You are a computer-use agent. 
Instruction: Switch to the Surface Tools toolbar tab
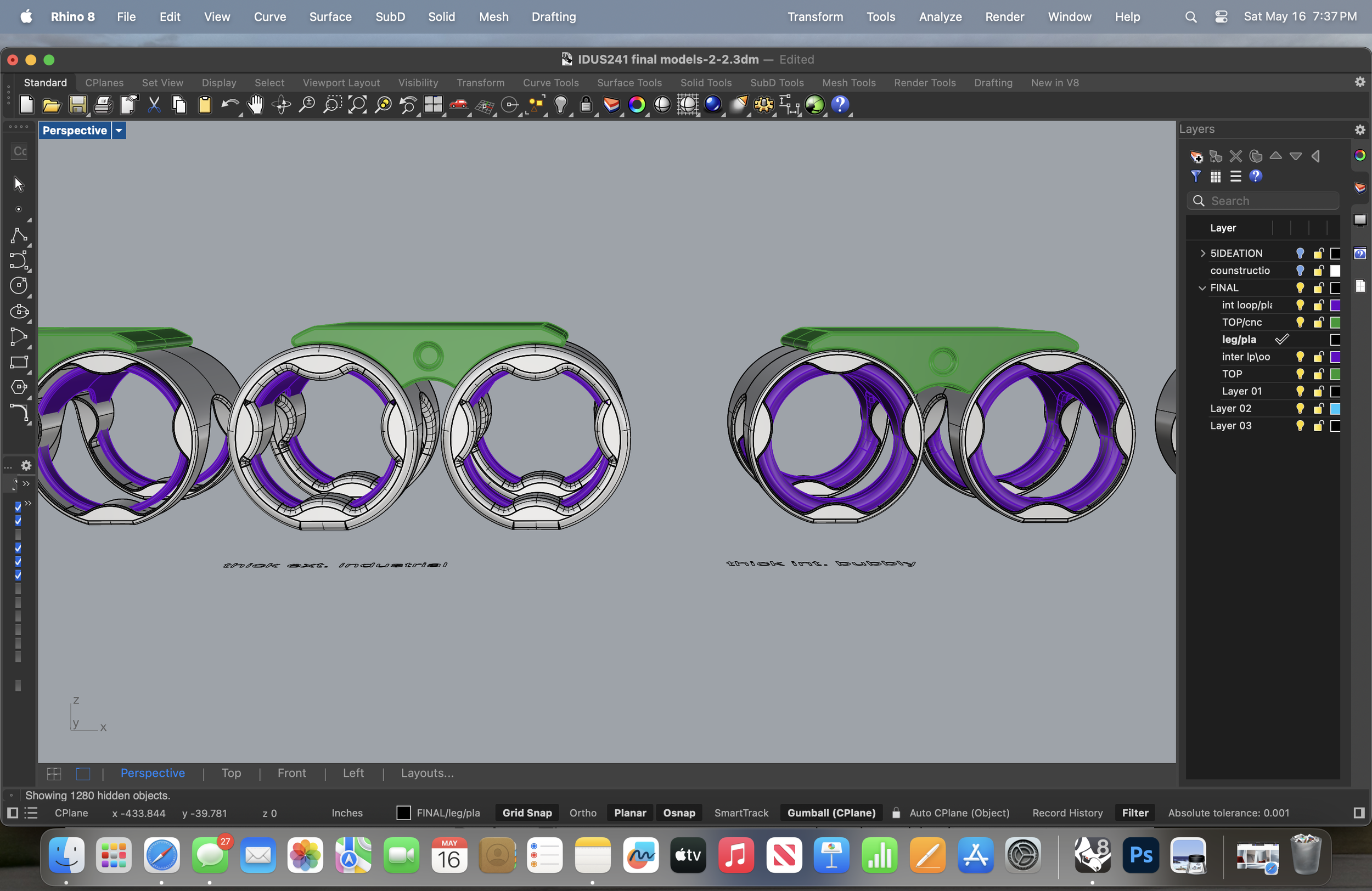[x=629, y=82]
